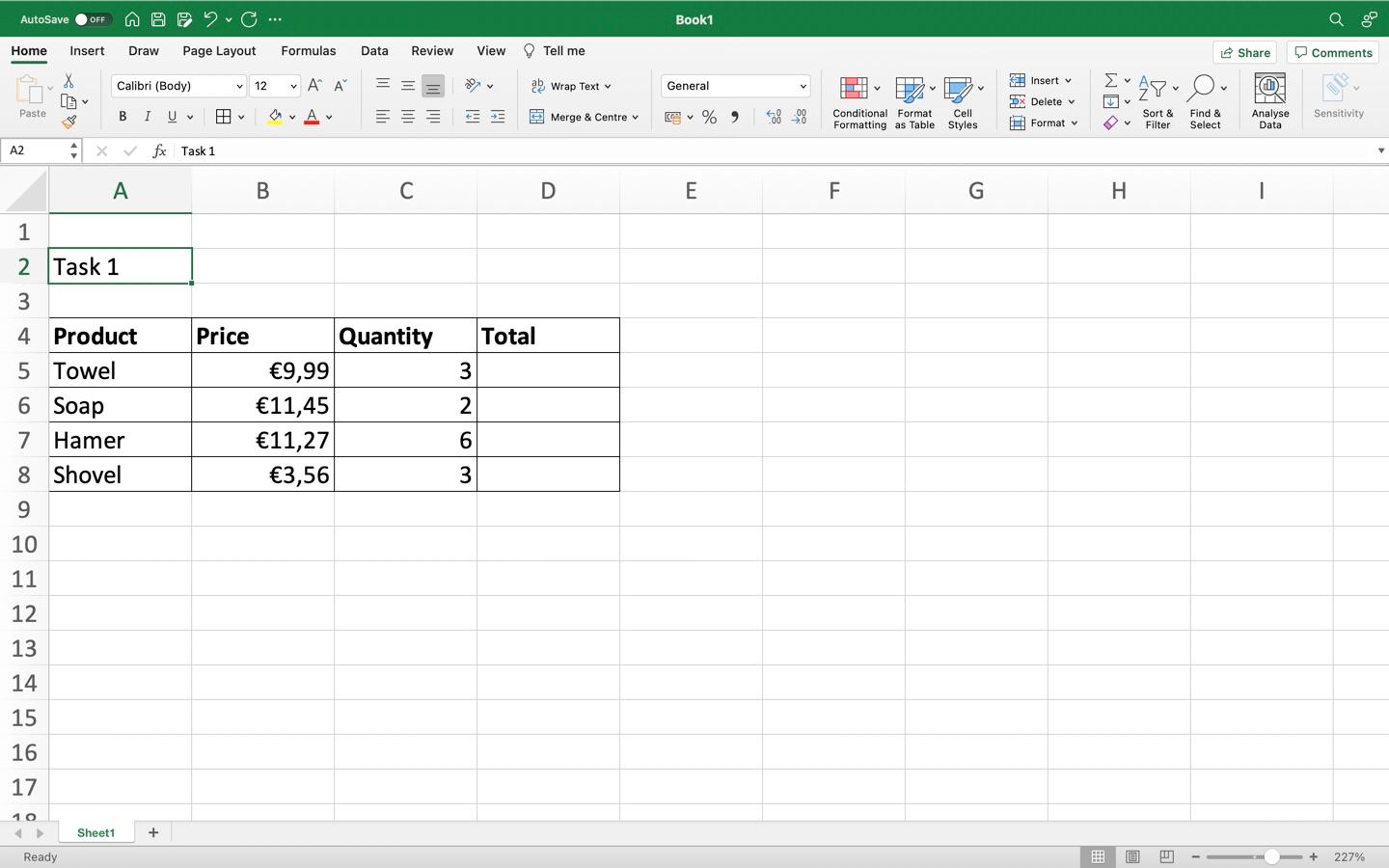The width and height of the screenshot is (1389, 868).
Task: Click the Home icon in the title bar
Action: (x=132, y=19)
